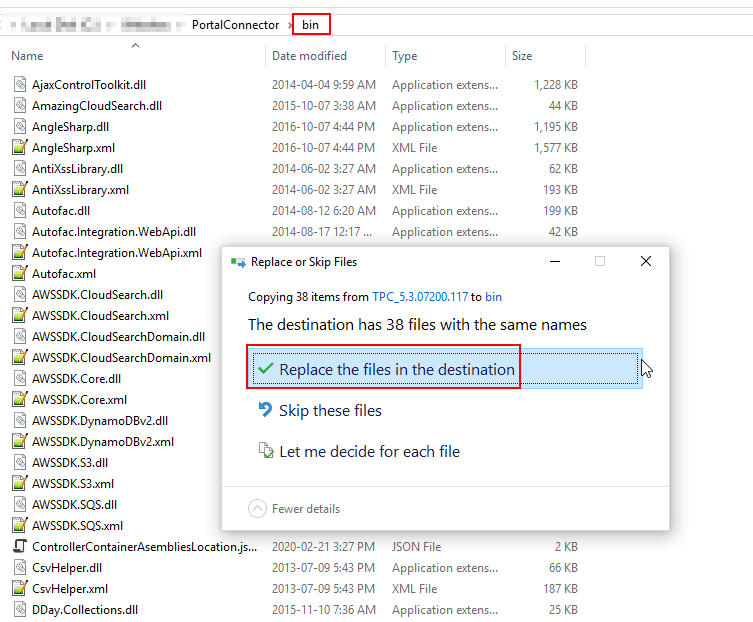Click the AjaxControlToolkit.dll file icon
This screenshot has width=753, height=622.
[20, 85]
